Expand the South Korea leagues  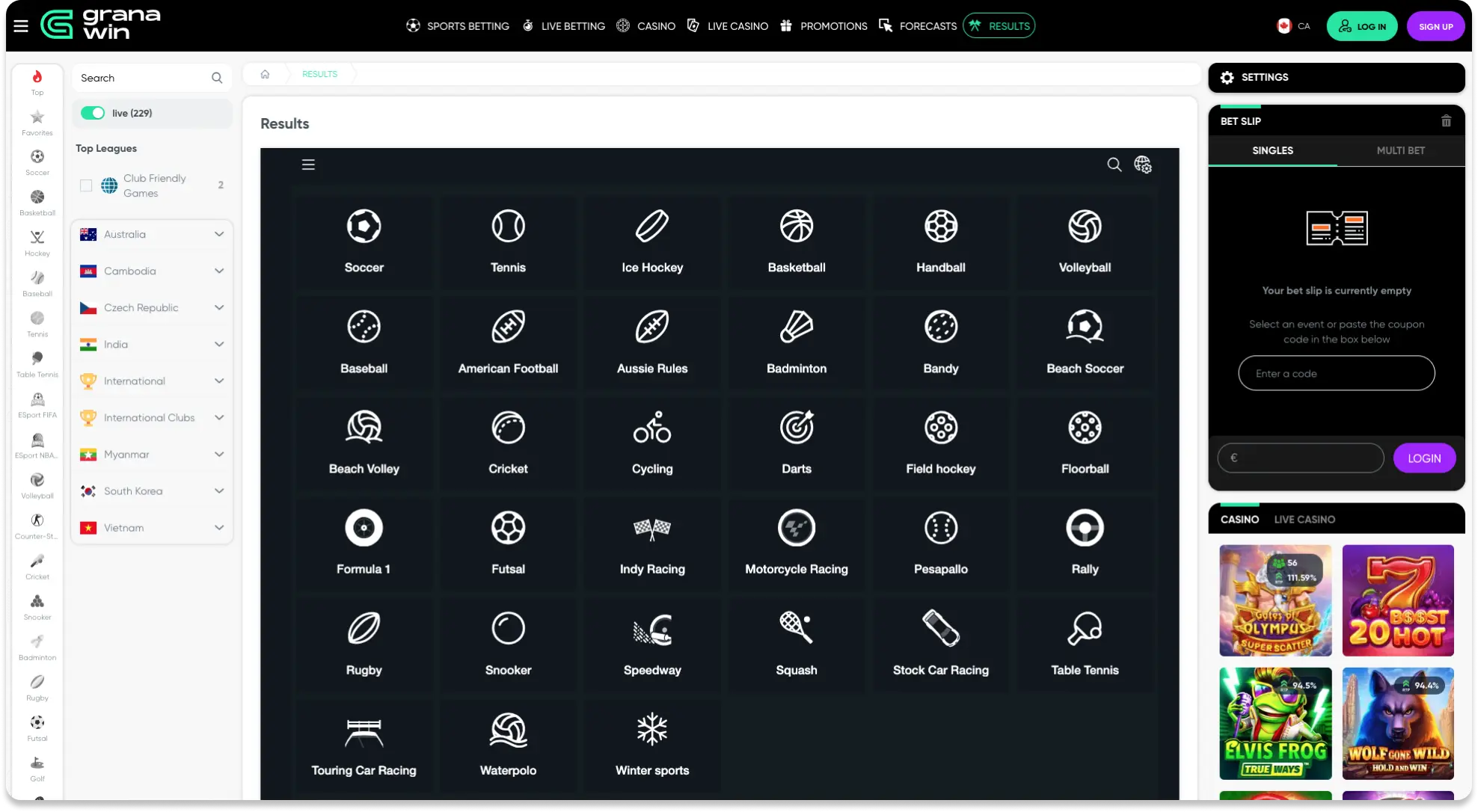(219, 491)
